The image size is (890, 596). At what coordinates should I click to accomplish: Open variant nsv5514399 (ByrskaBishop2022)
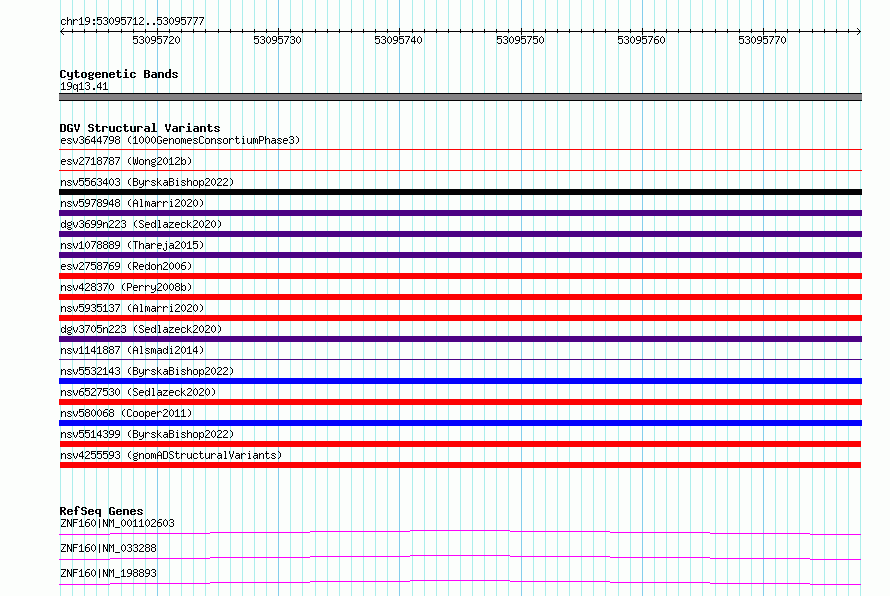pyautogui.click(x=147, y=434)
